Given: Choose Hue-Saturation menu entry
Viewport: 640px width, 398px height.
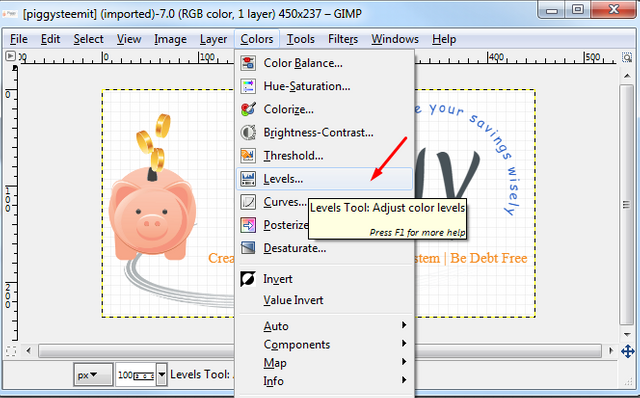Looking at the screenshot, I should click(x=325, y=86).
